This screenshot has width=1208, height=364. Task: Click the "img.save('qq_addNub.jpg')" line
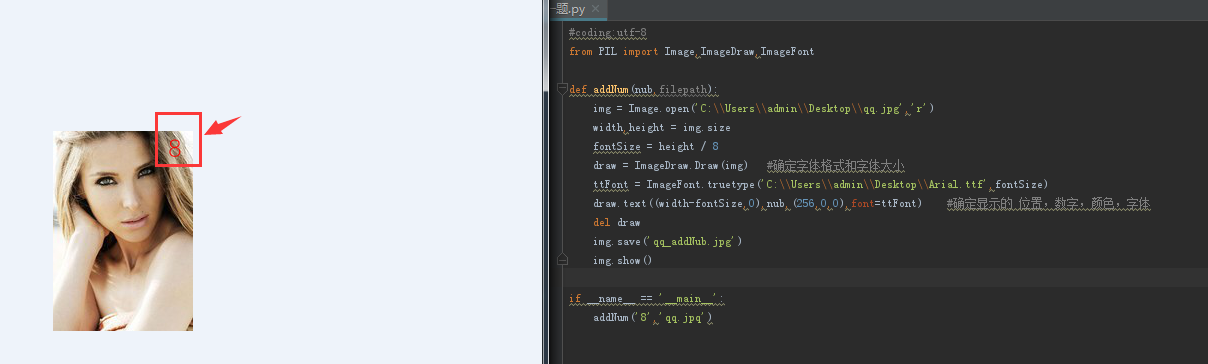[667, 241]
